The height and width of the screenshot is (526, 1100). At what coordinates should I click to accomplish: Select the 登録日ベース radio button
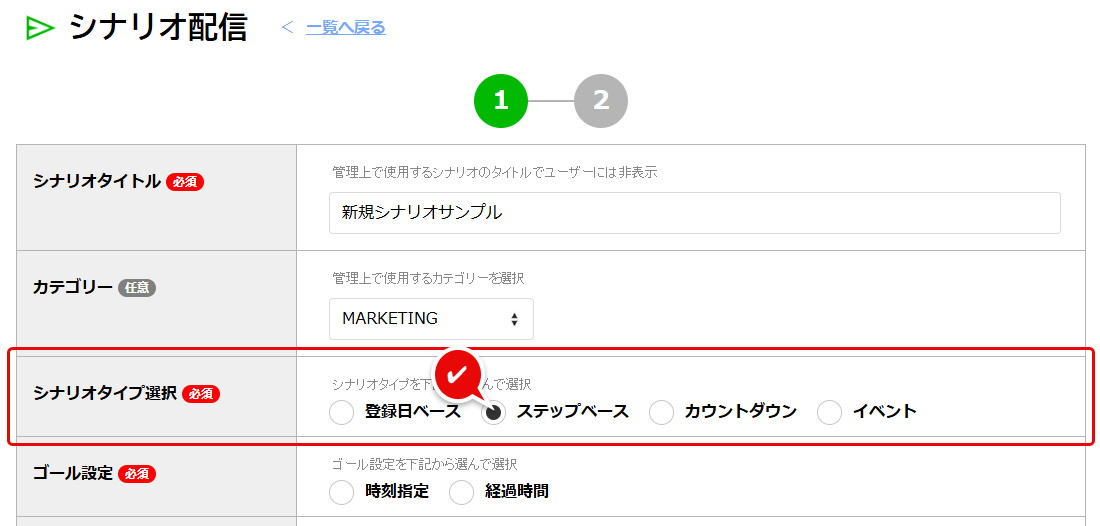coord(341,412)
